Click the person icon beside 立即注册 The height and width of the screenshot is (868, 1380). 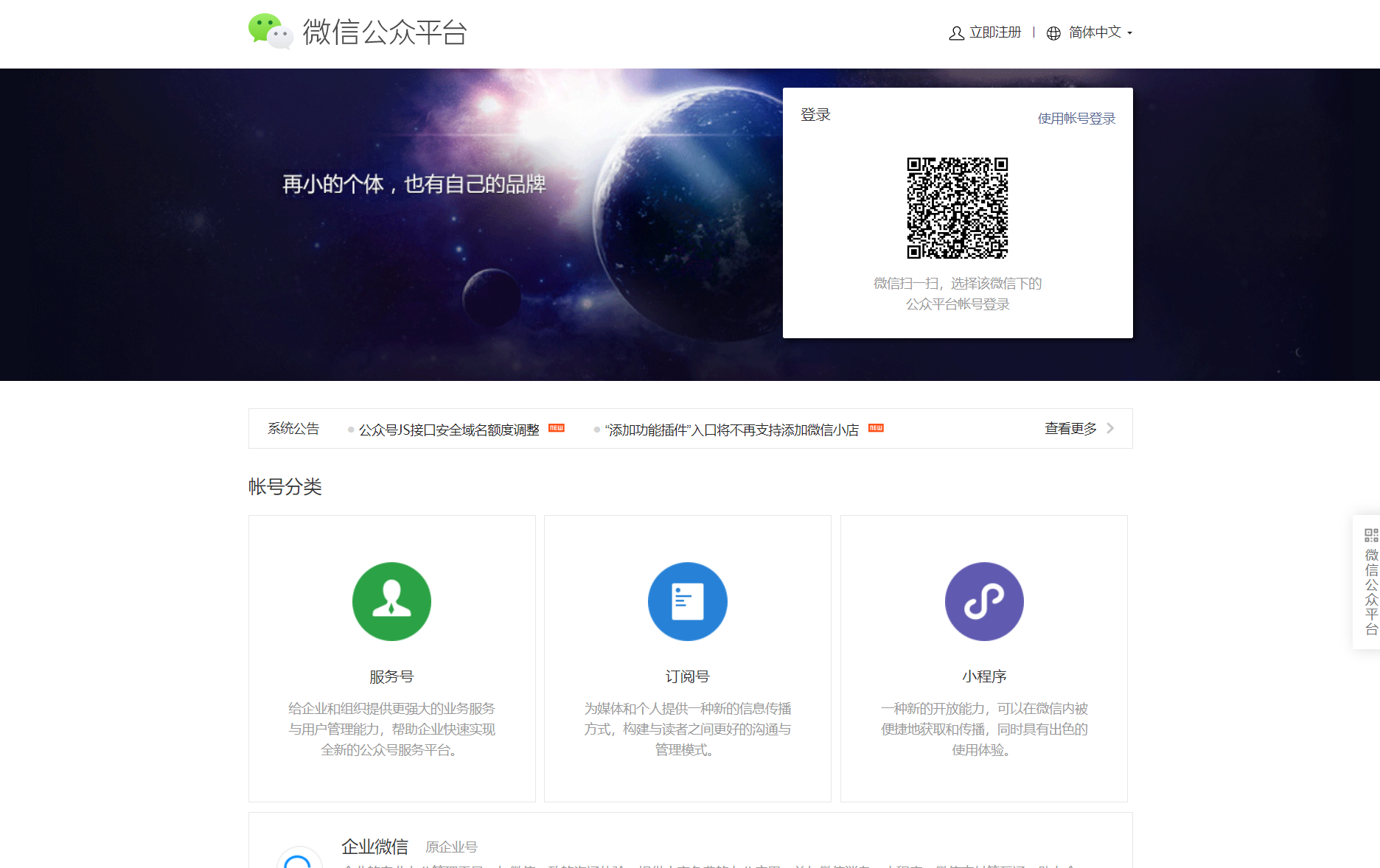956,32
